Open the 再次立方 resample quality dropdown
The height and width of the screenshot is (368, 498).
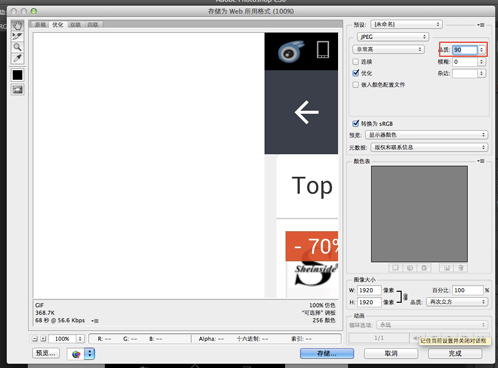[457, 302]
